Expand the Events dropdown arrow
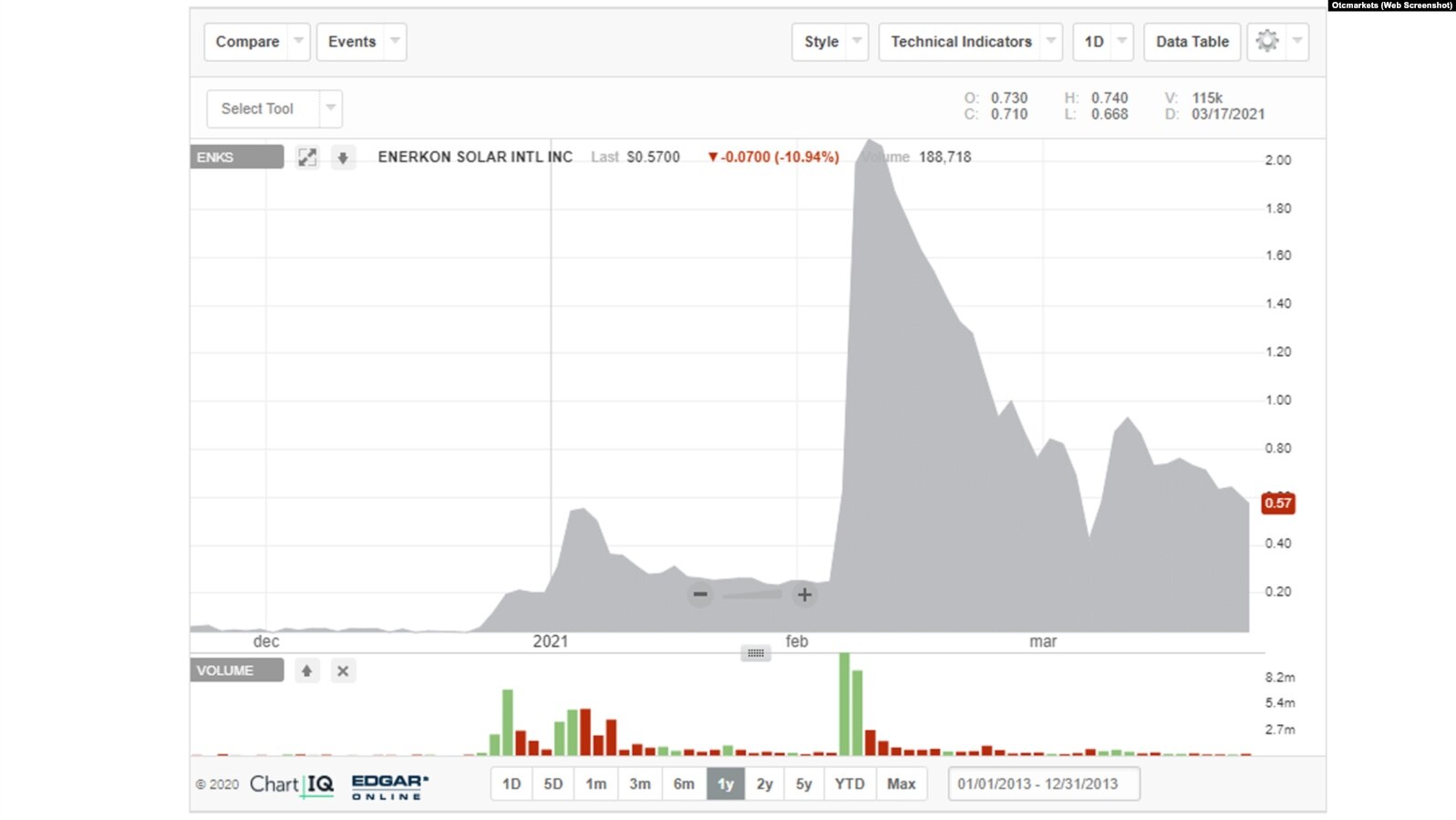Viewport: 1456px width, 820px height. click(x=396, y=42)
